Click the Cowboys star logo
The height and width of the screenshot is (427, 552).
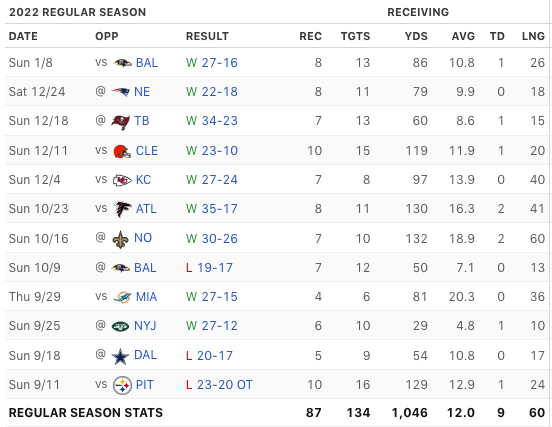pos(120,356)
